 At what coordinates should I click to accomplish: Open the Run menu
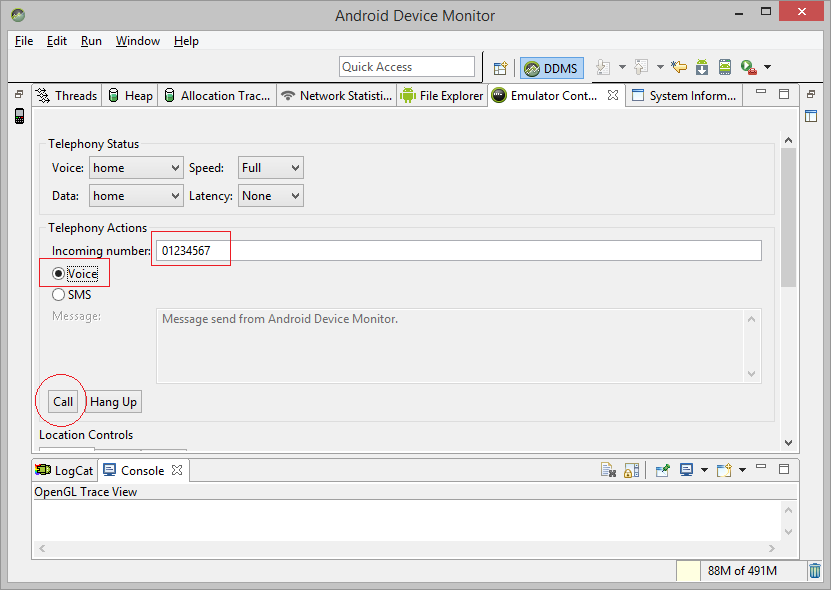point(91,41)
